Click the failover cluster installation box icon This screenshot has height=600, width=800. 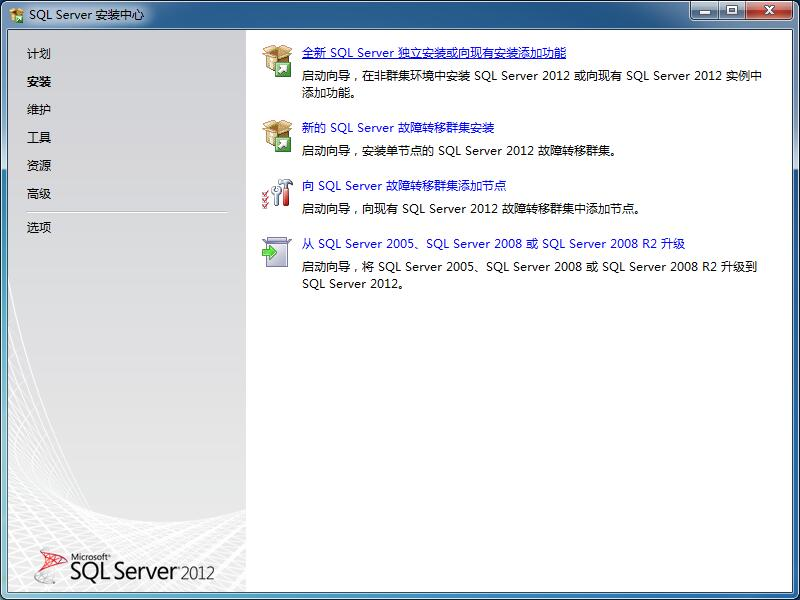point(277,136)
